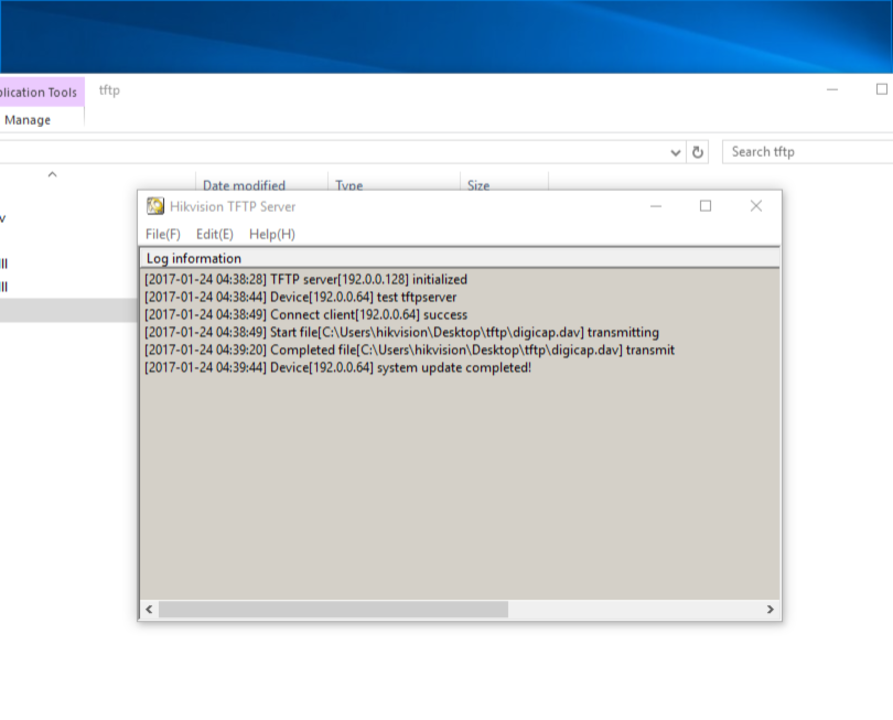Maximize the Hikvision TFTP Server window
893x720 pixels.
point(706,206)
